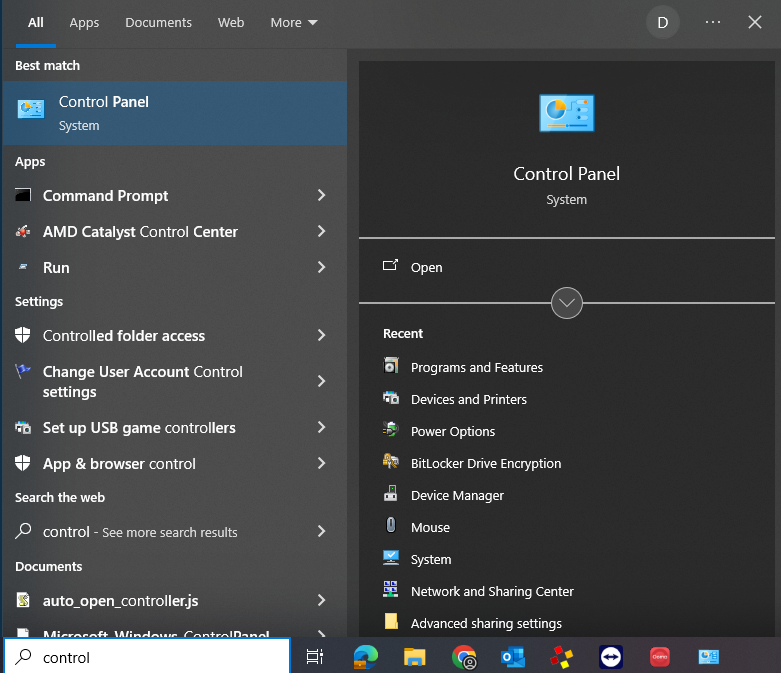
Task: Expand Controlled folder access arrow
Action: (x=321, y=335)
